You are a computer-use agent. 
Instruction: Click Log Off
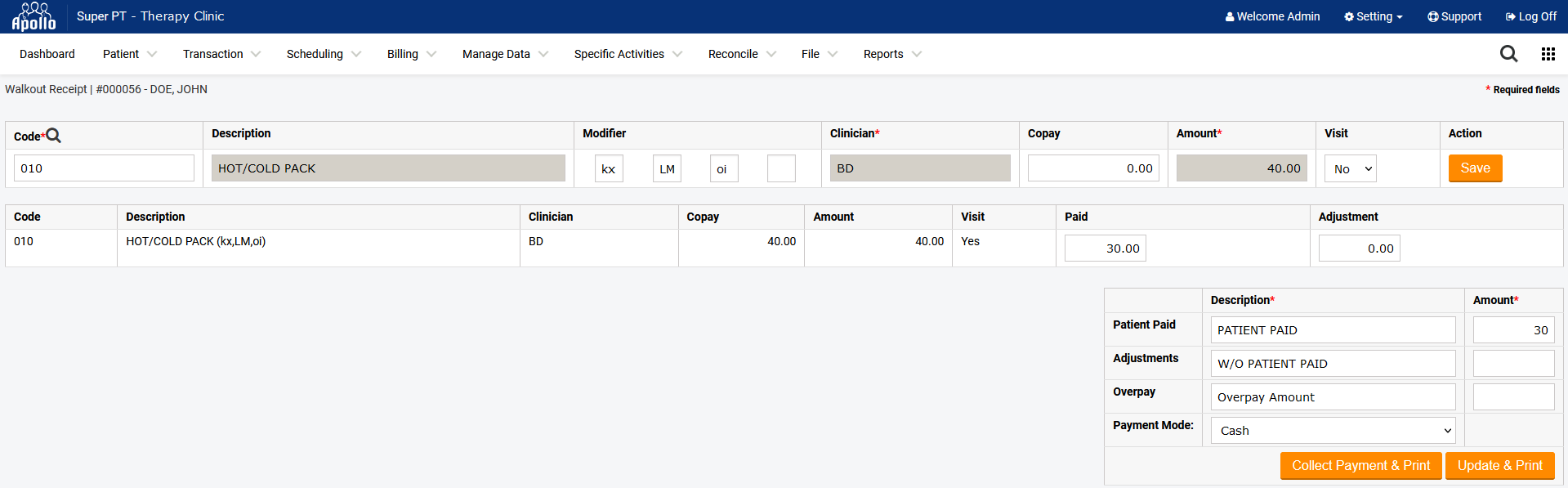pos(1530,16)
